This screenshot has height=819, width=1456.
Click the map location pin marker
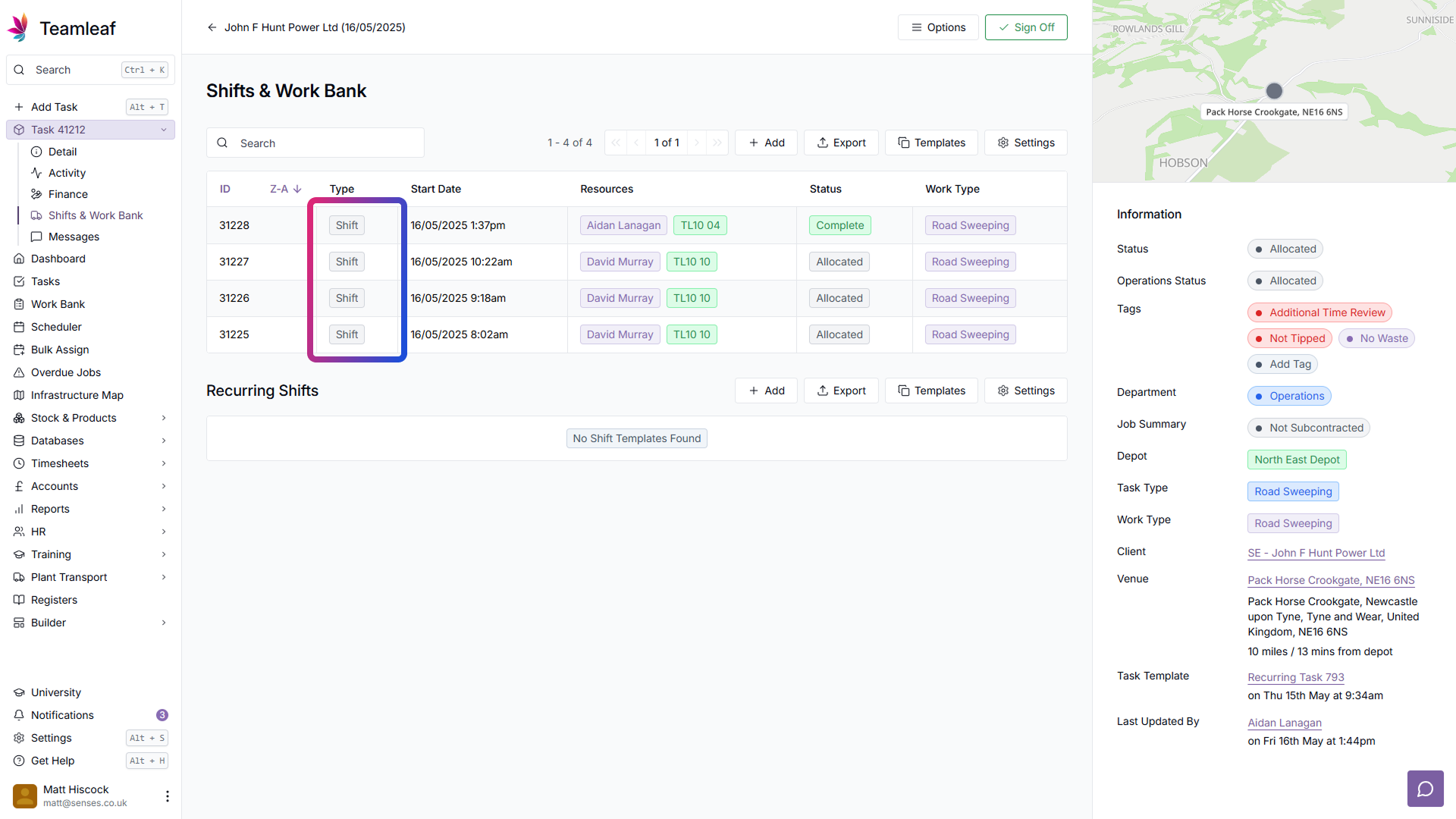pos(1274,91)
